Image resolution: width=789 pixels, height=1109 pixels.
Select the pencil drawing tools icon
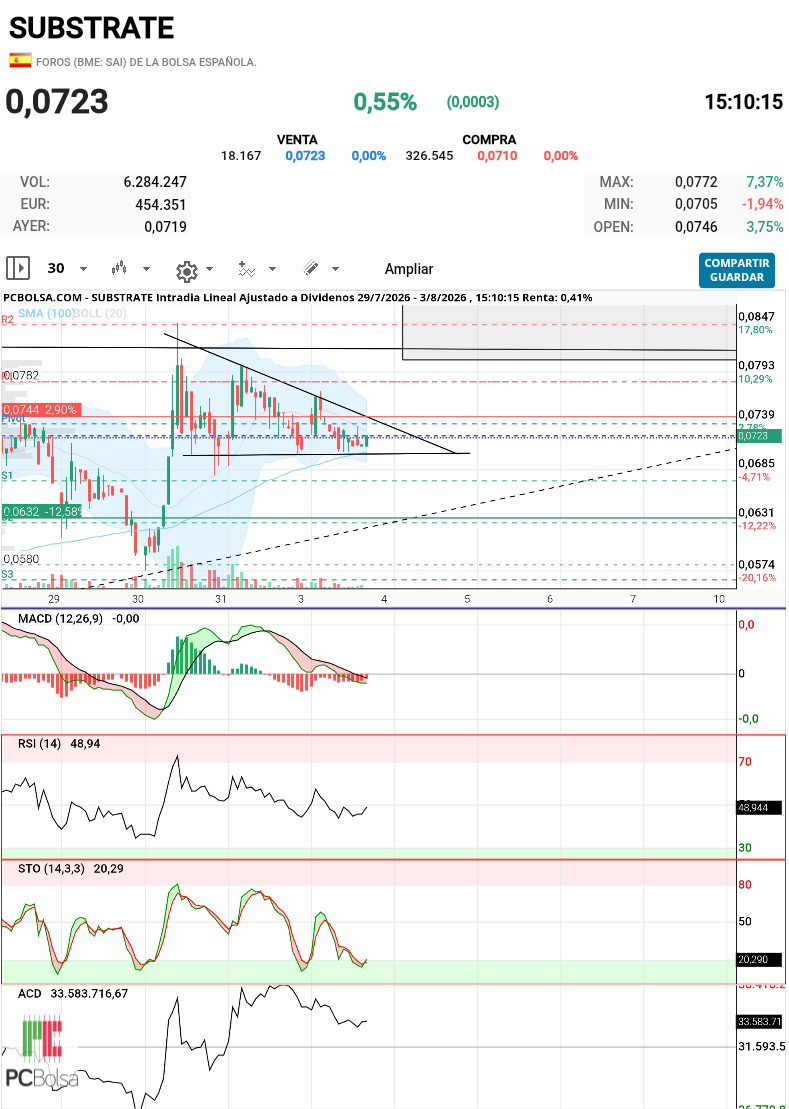click(x=310, y=268)
